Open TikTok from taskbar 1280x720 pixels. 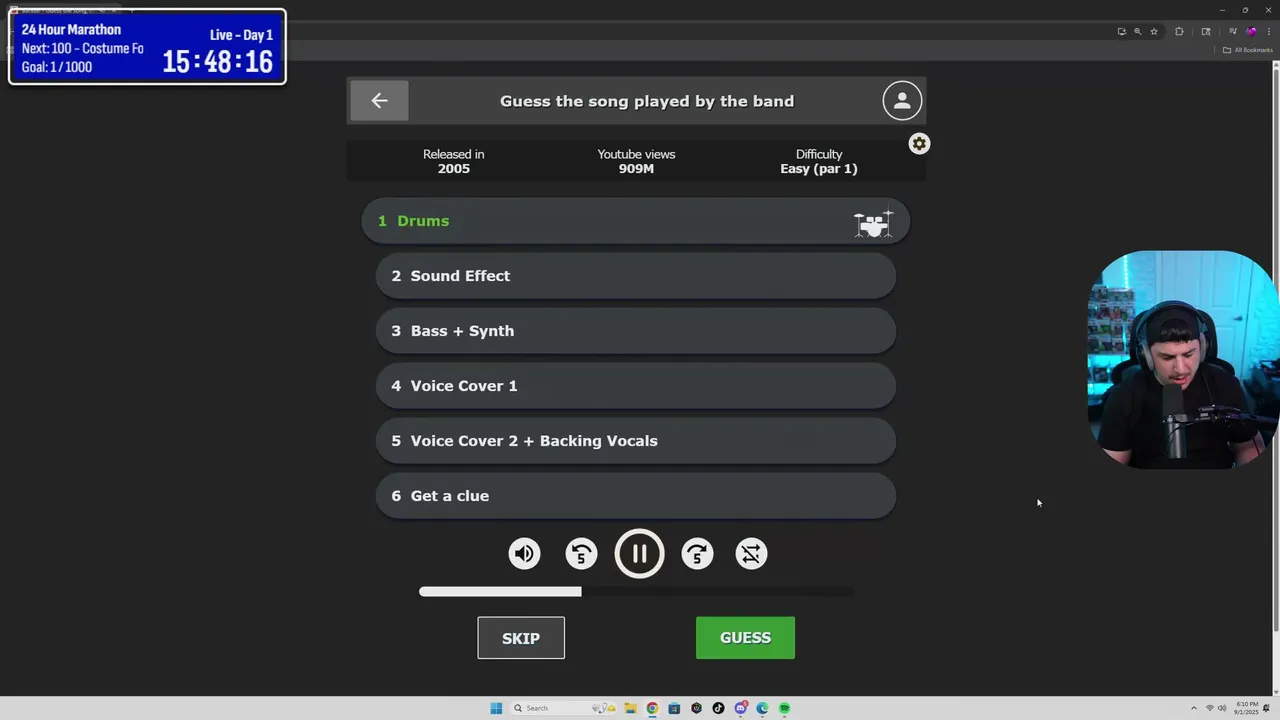pyautogui.click(x=718, y=708)
